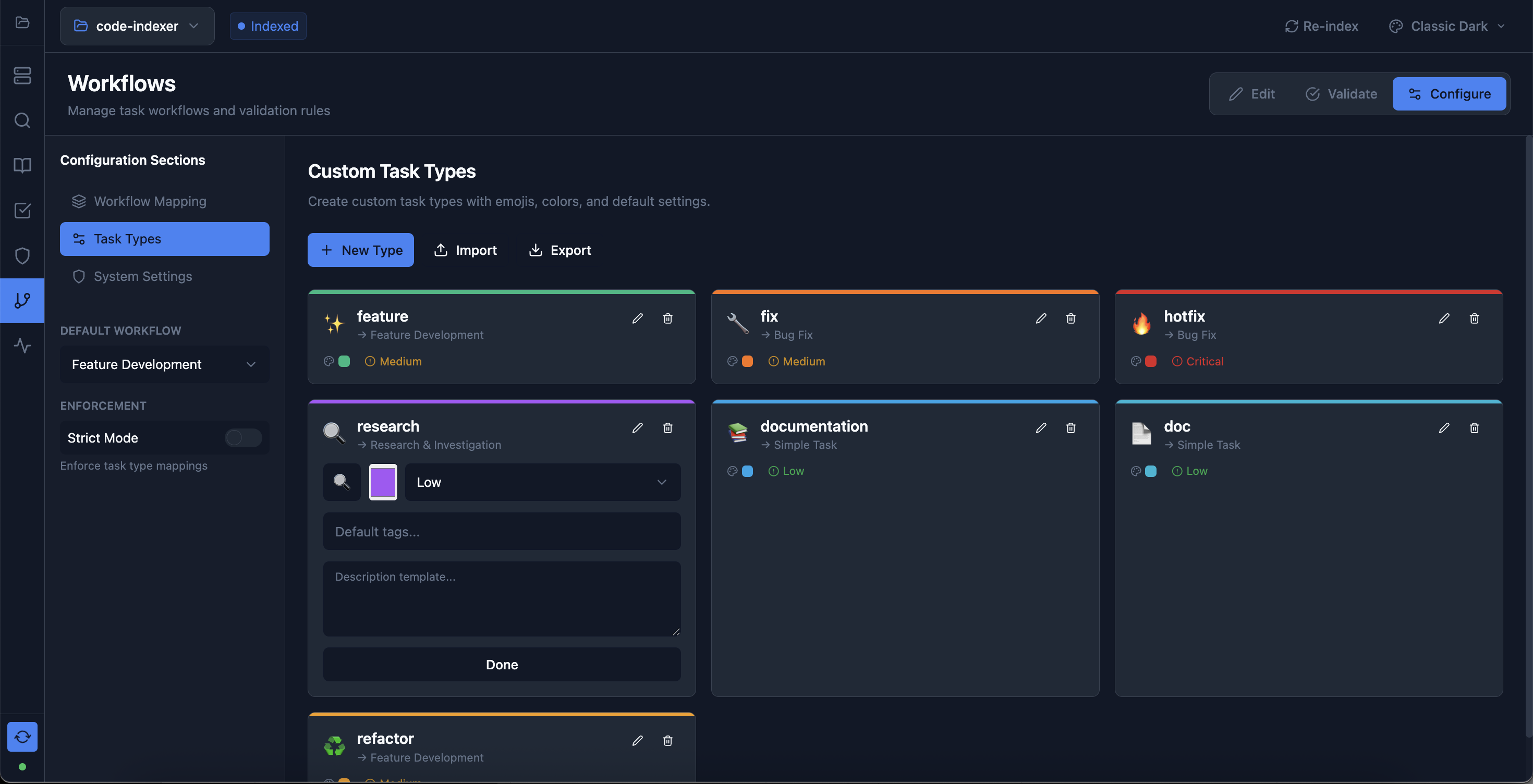Click the sync icon at sidebar bottom
Screen dimensions: 1533x784
point(22,737)
